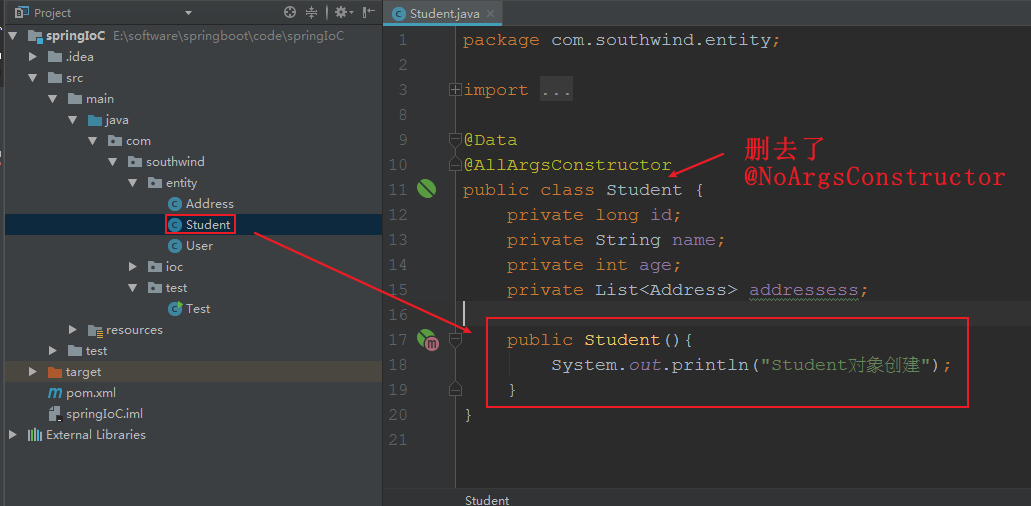1031x506 pixels.
Task: Click the Address class icon
Action: pyautogui.click(x=174, y=204)
